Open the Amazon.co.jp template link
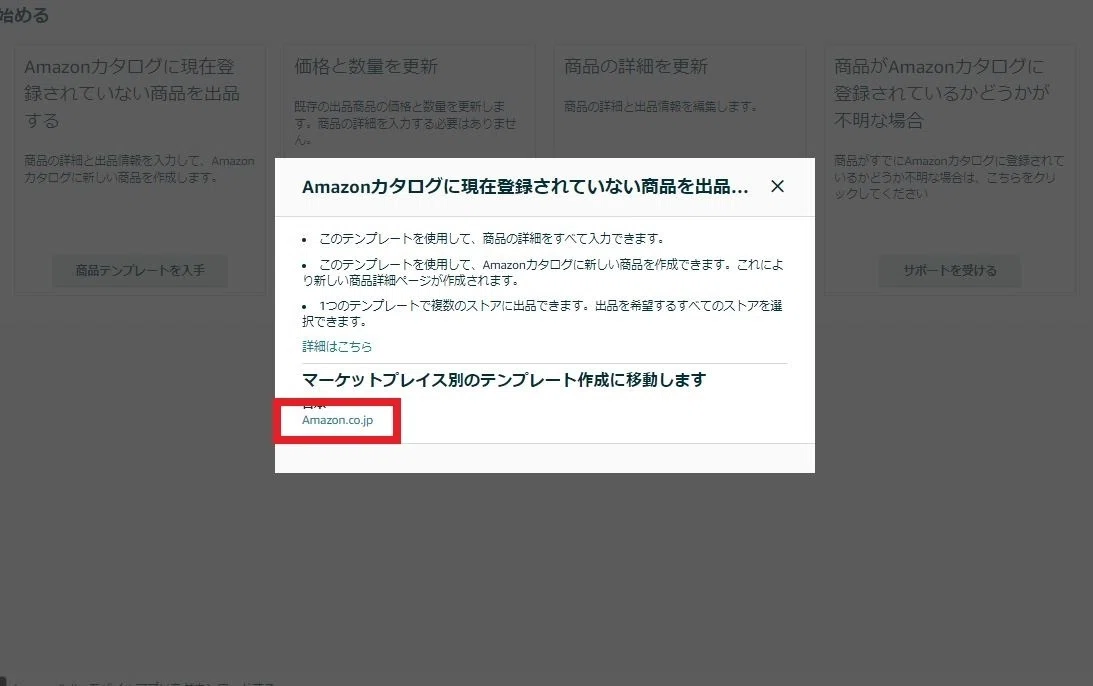 (337, 420)
